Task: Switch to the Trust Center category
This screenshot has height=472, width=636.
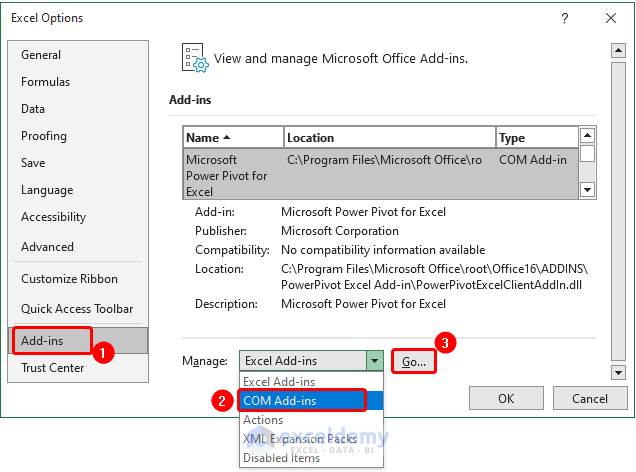Action: [53, 368]
